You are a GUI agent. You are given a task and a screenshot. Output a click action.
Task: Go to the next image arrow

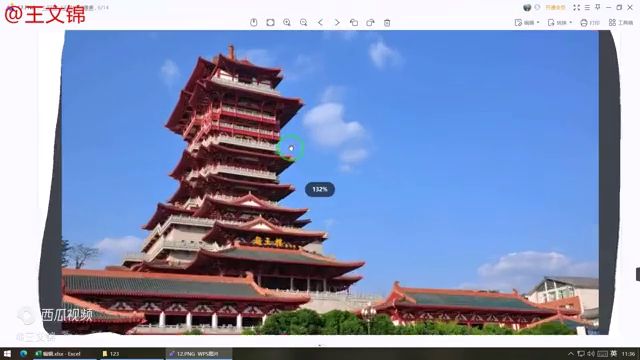(337, 22)
